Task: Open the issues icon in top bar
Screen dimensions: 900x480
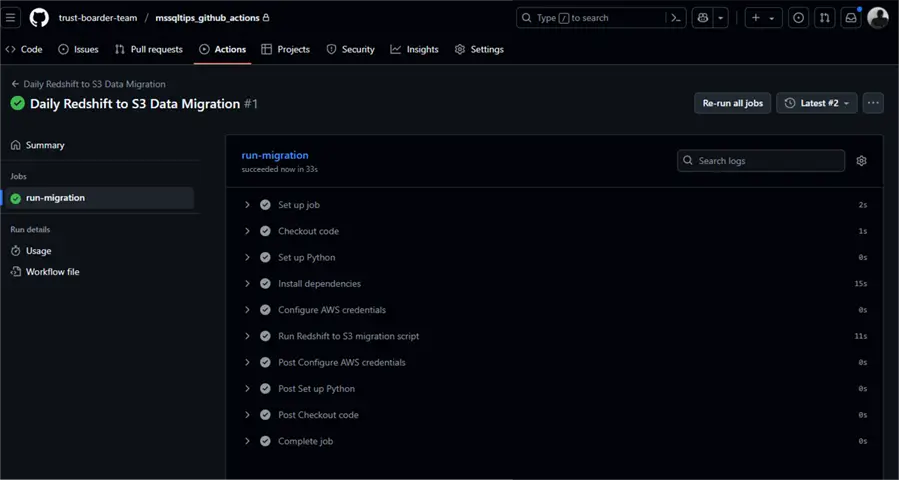Action: point(798,18)
